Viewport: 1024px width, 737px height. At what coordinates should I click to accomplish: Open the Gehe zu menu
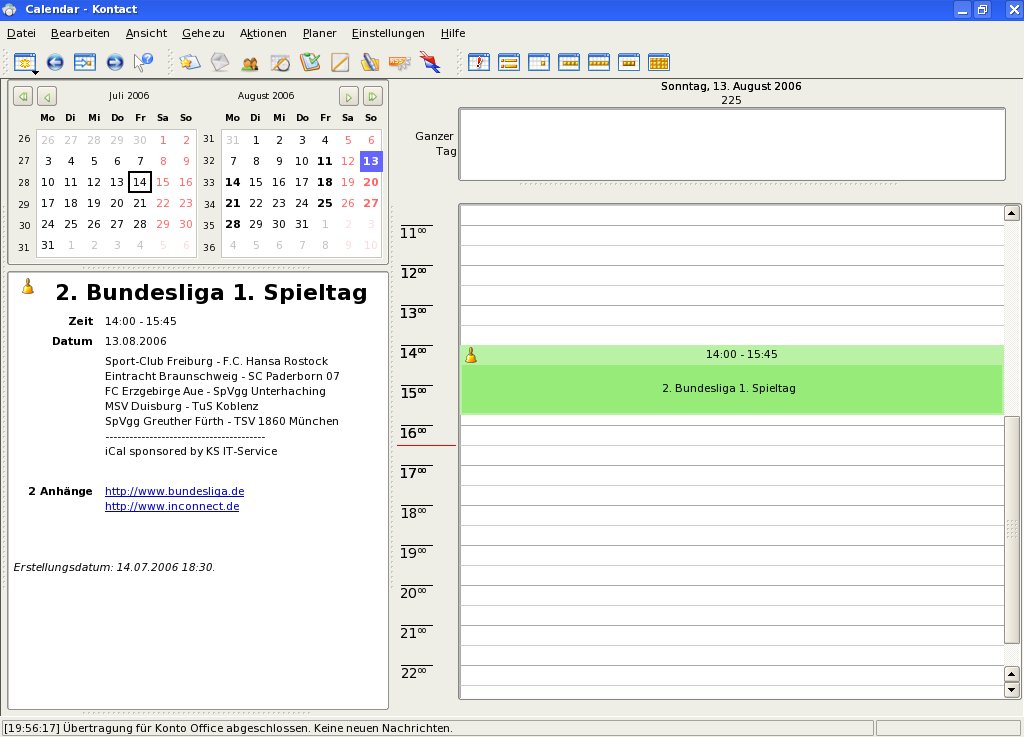point(203,33)
